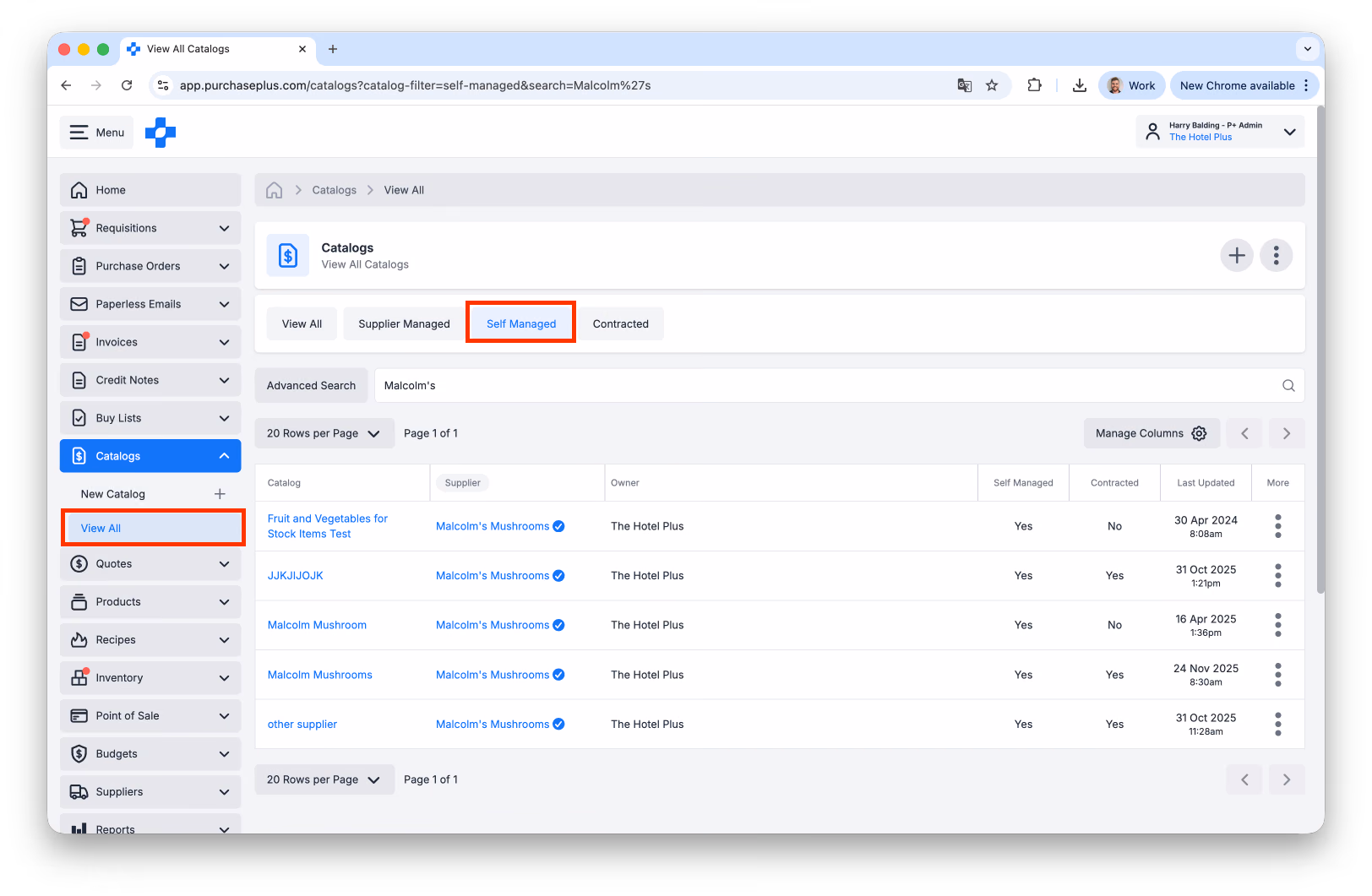
Task: Open top 20 Rows per Page dropdown
Action: [x=324, y=433]
